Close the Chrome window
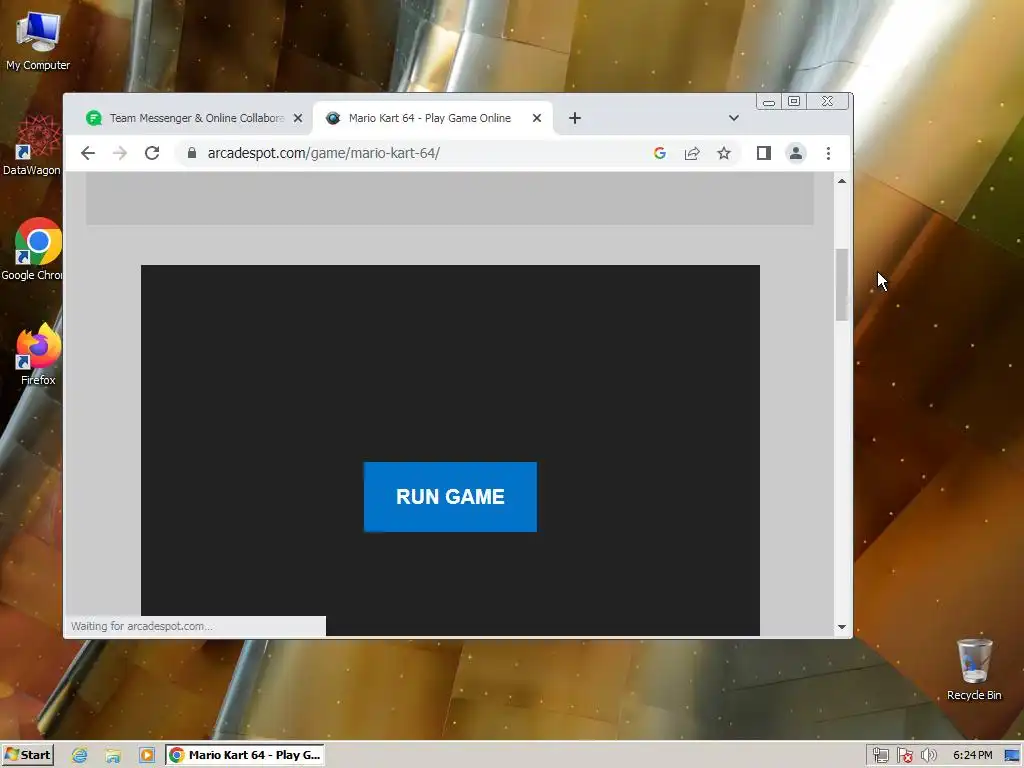This screenshot has width=1024, height=768. [x=827, y=101]
